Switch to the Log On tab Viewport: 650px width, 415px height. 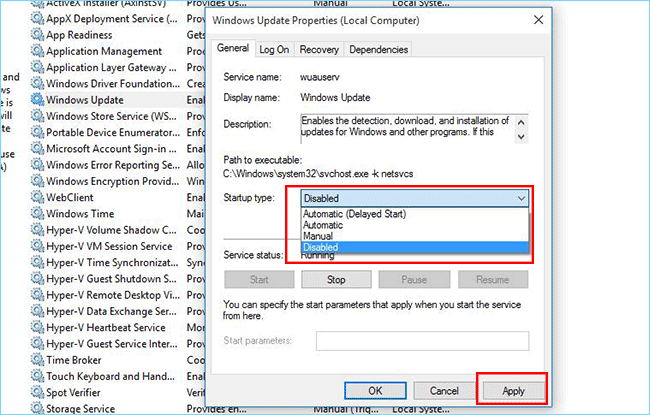[x=274, y=49]
